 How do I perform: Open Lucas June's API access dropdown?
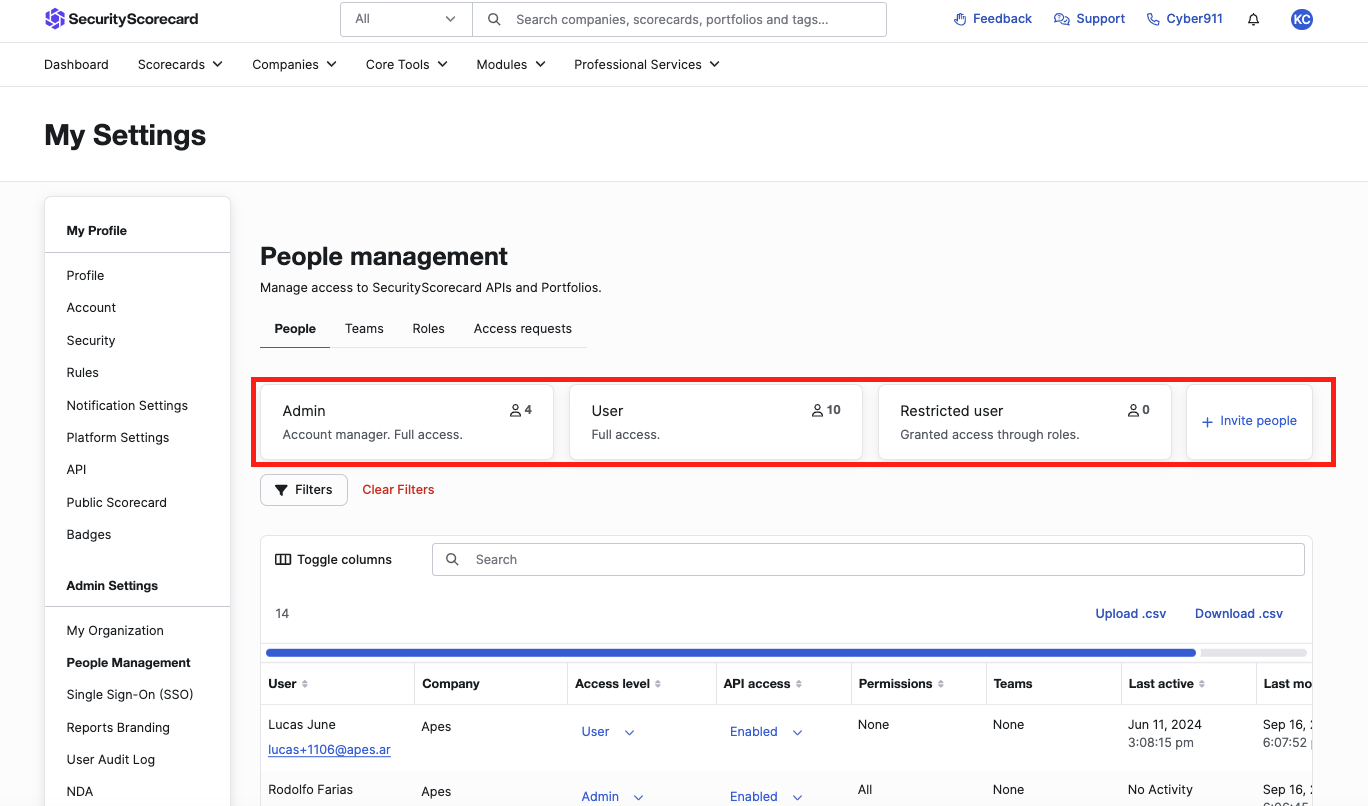766,732
